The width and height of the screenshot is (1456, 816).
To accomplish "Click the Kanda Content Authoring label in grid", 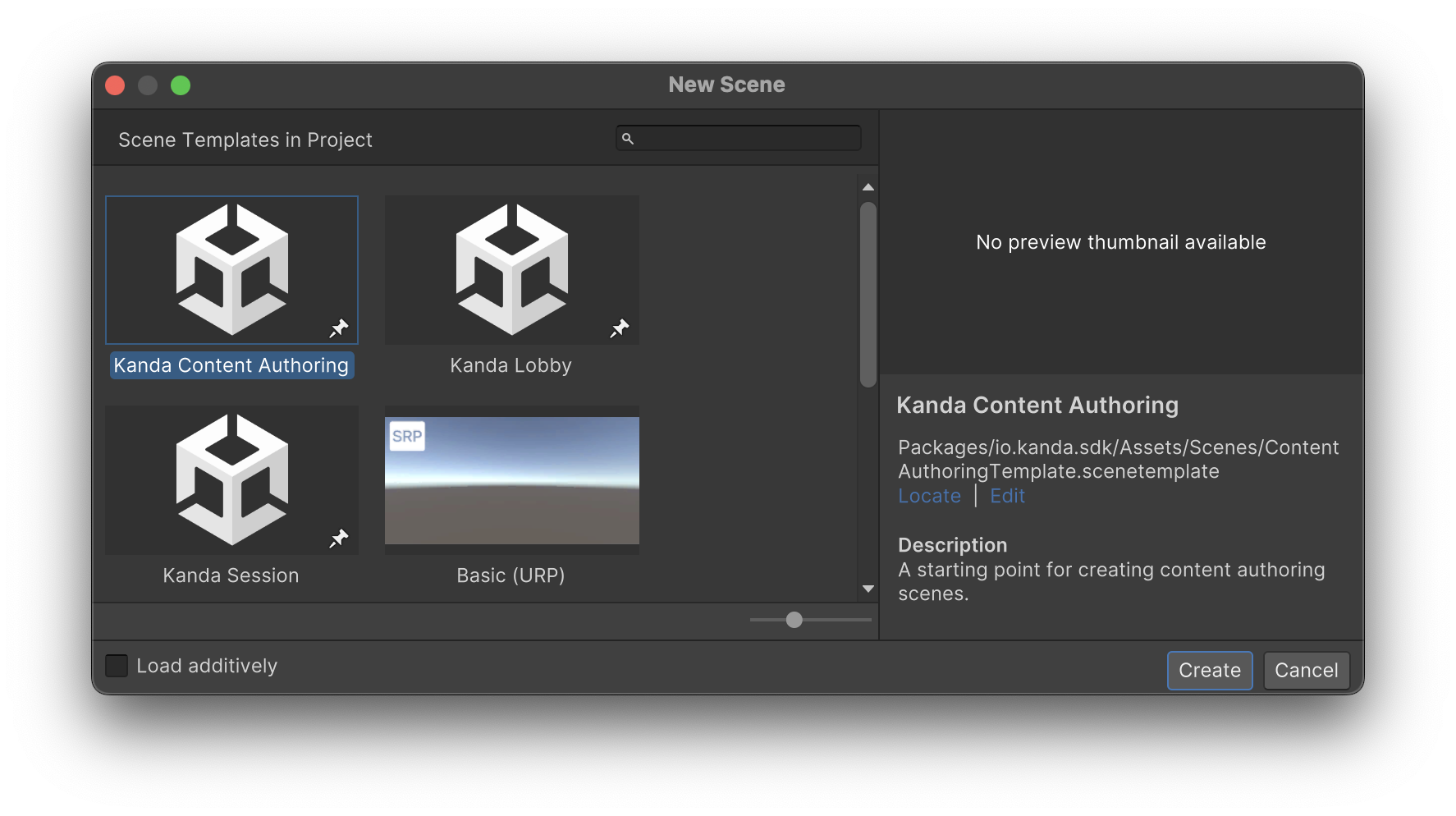I will click(231, 365).
